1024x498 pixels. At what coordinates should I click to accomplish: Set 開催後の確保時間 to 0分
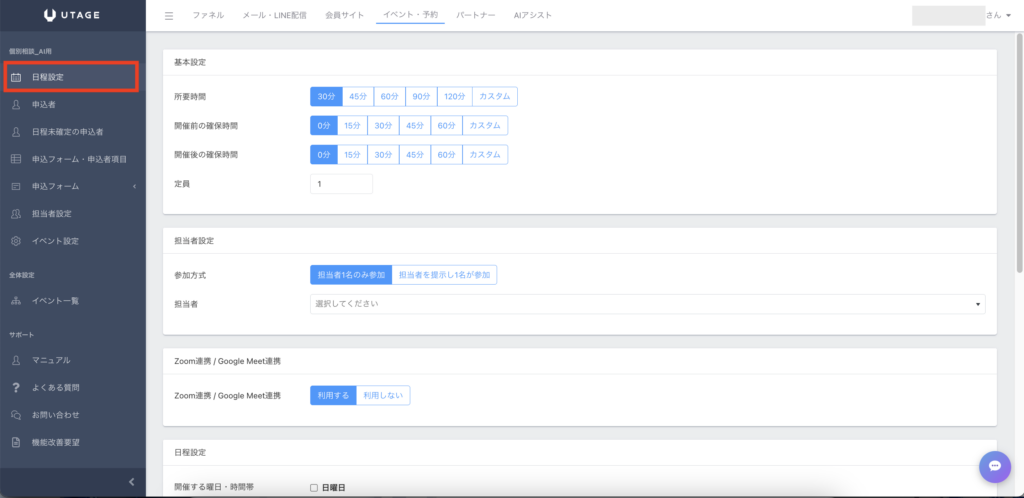(x=324, y=155)
